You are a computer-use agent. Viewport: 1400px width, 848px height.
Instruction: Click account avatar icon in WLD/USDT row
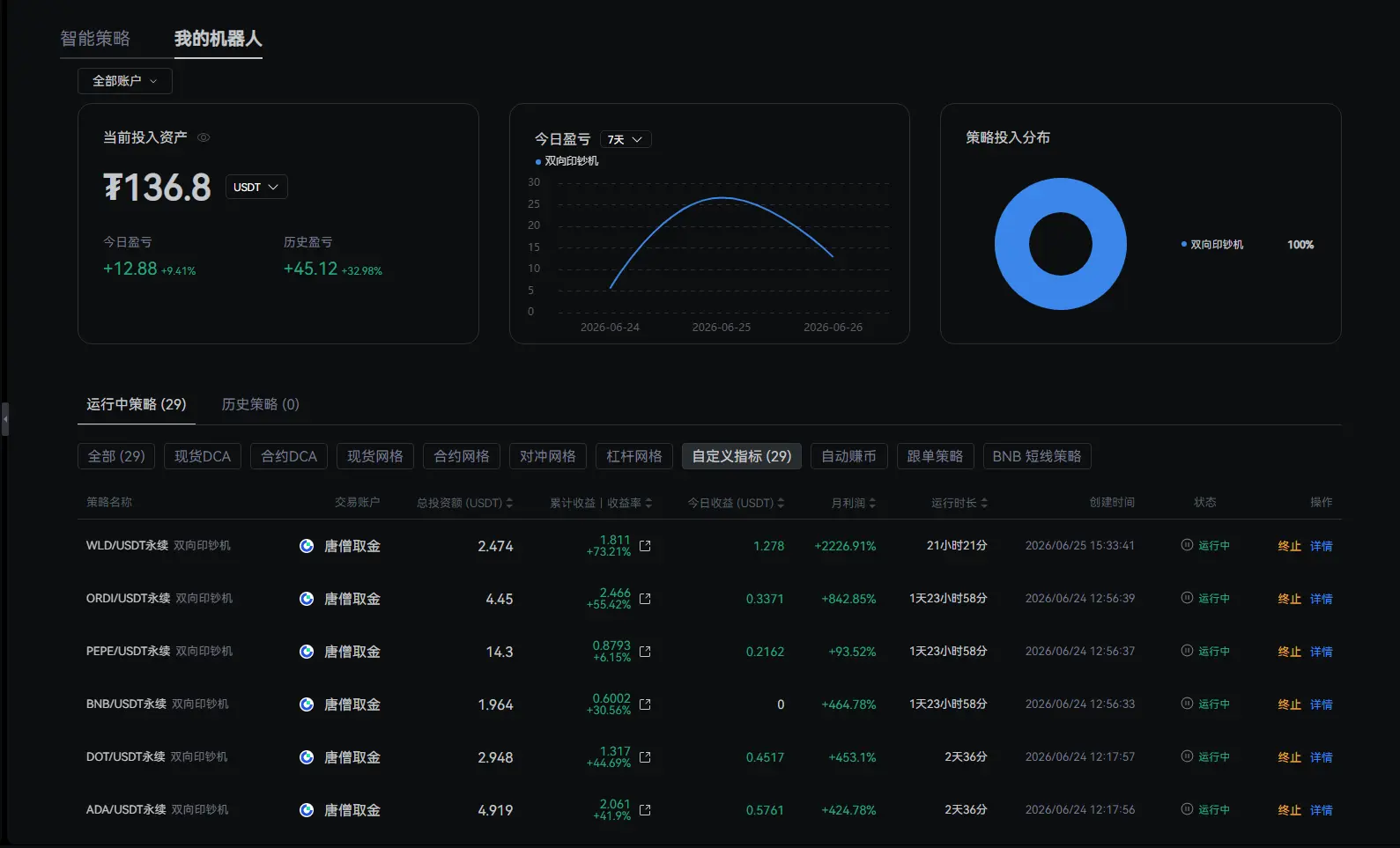click(307, 546)
